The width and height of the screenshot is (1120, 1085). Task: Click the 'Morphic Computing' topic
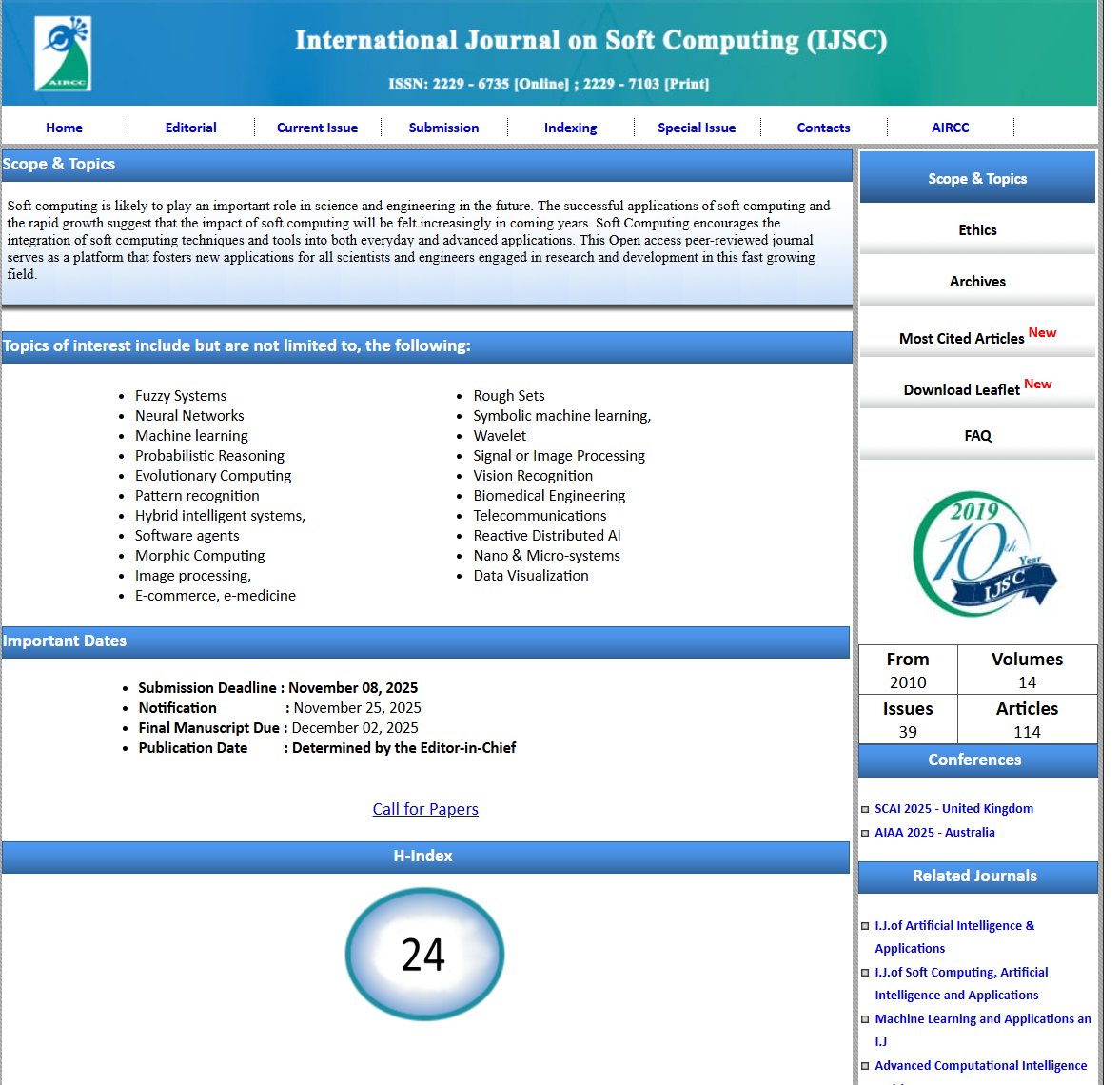(200, 556)
